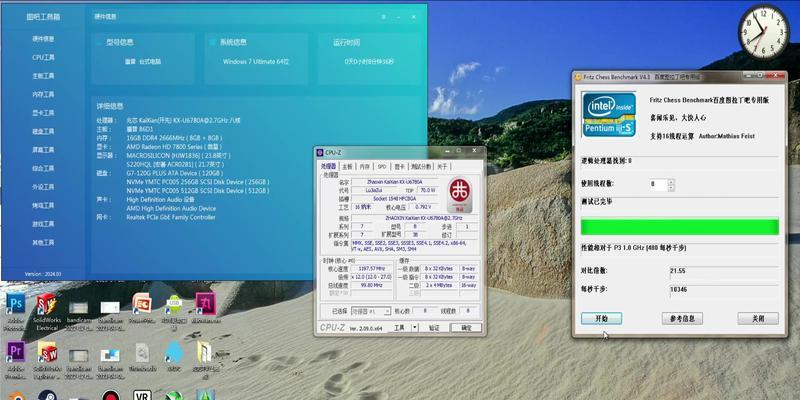
Task: Open the SolidWorks folder shortcut icon
Action: point(47,352)
